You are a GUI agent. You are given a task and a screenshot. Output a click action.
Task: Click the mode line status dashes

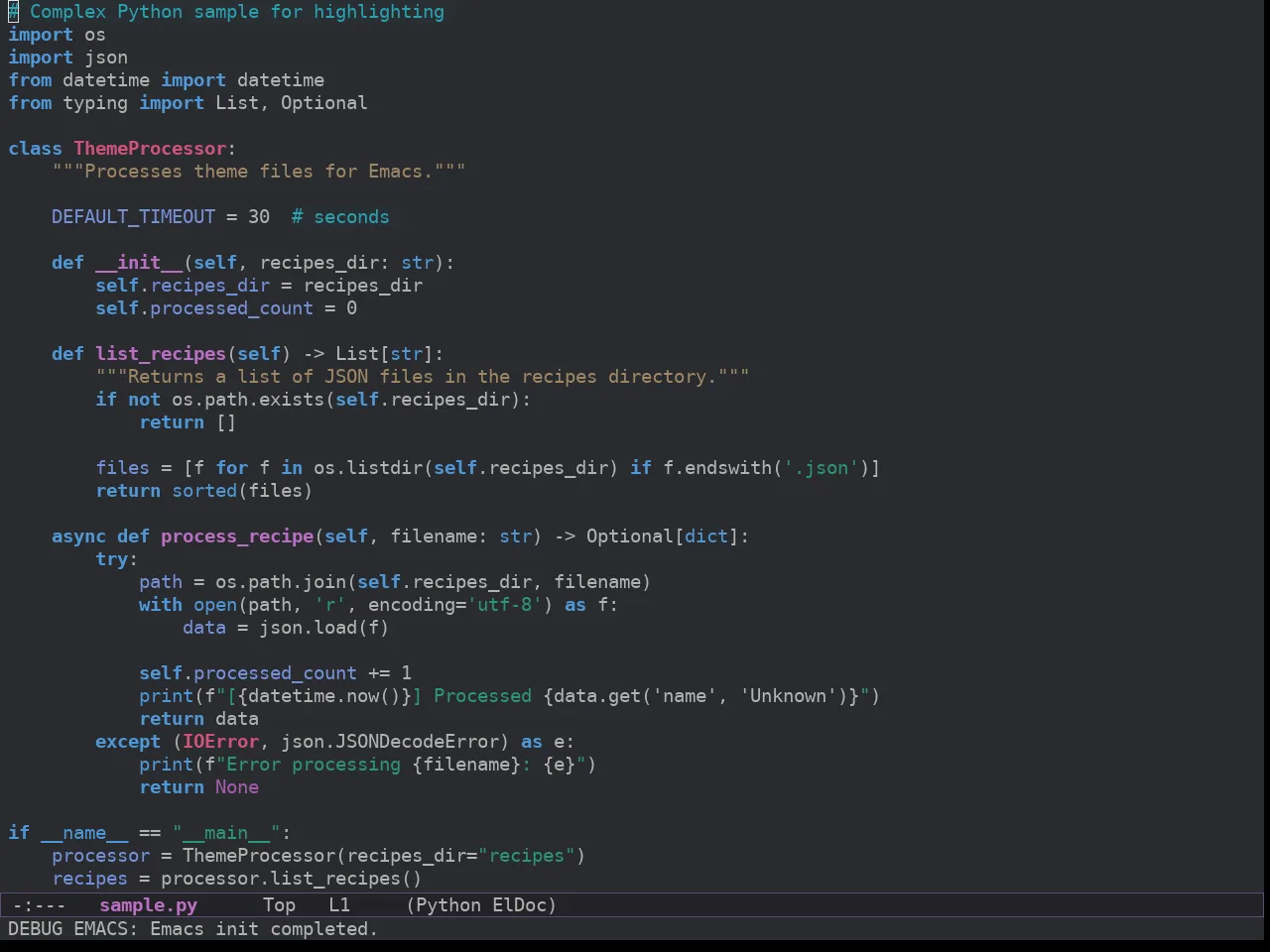[x=39, y=905]
